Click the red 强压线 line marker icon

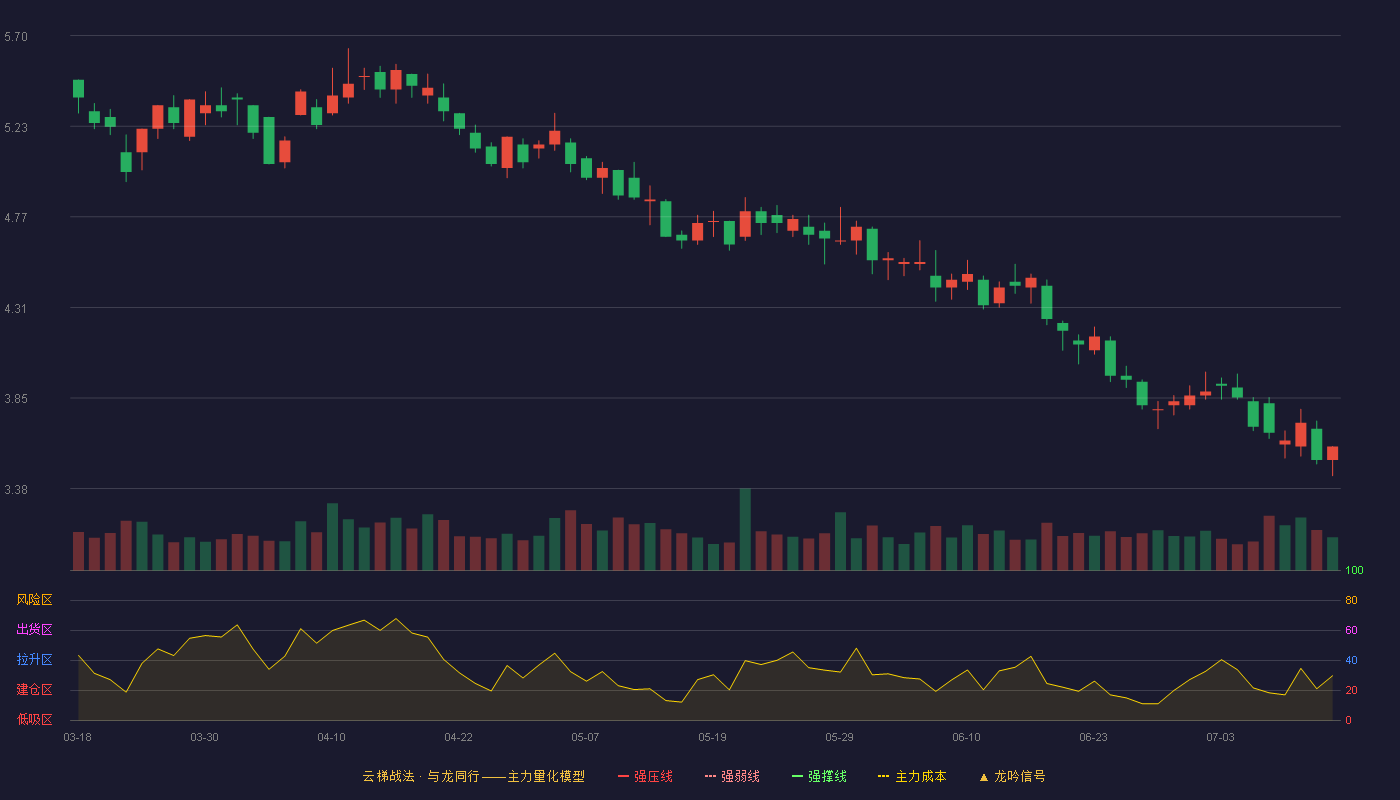point(623,776)
